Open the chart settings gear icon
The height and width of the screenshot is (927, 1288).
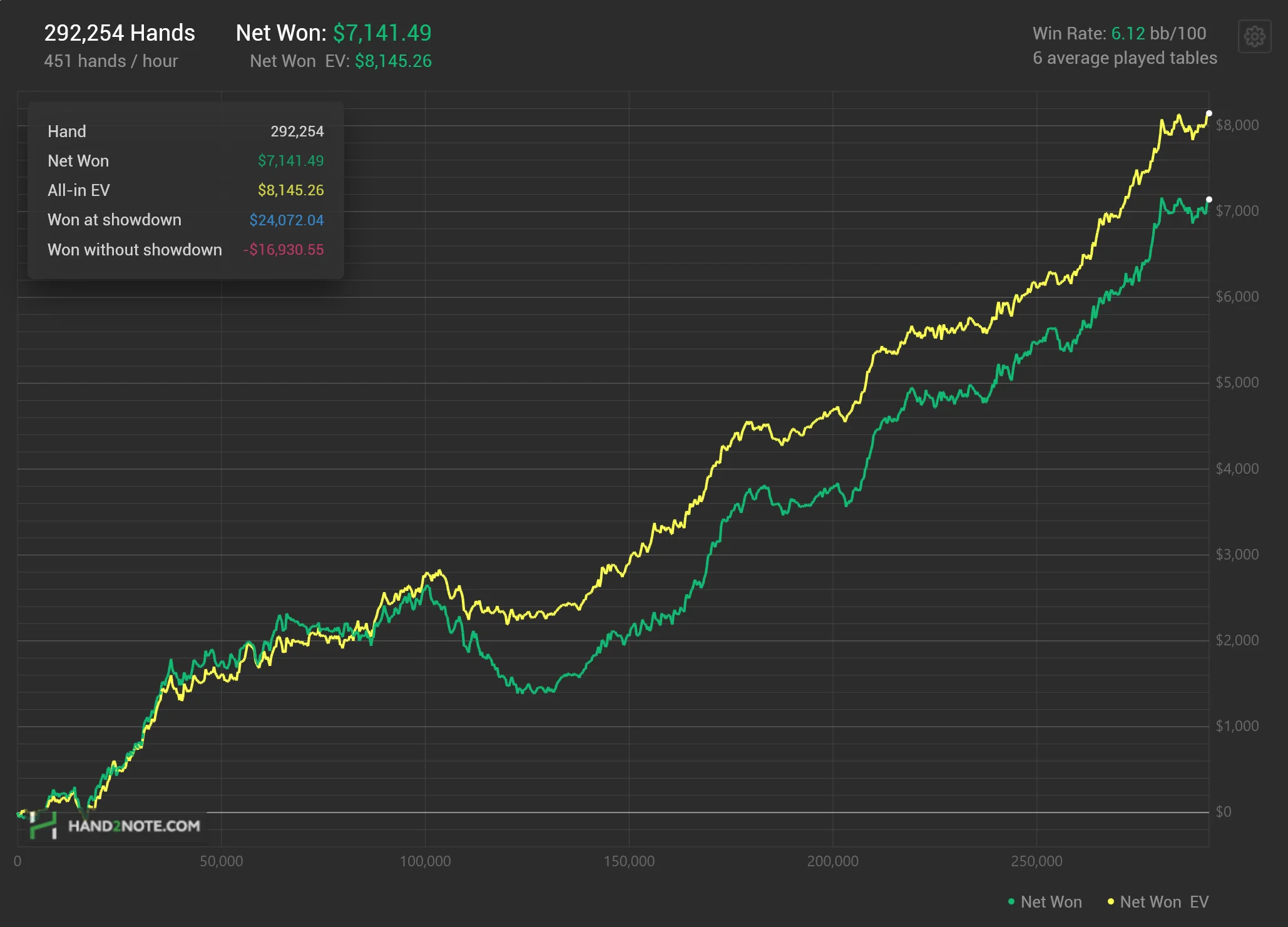[x=1254, y=36]
